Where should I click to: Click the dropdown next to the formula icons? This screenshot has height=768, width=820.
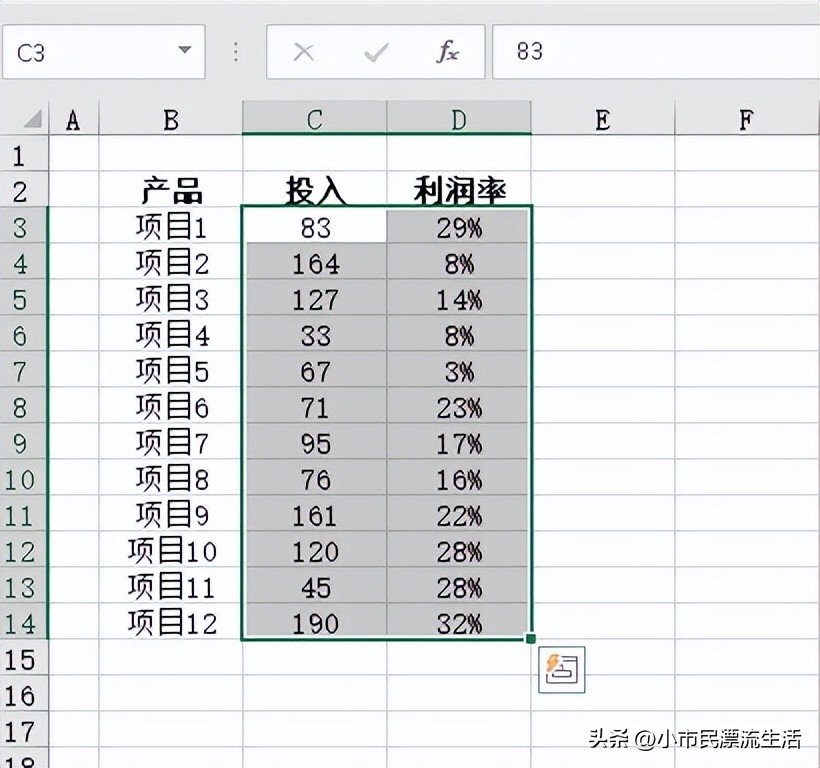[x=183, y=51]
